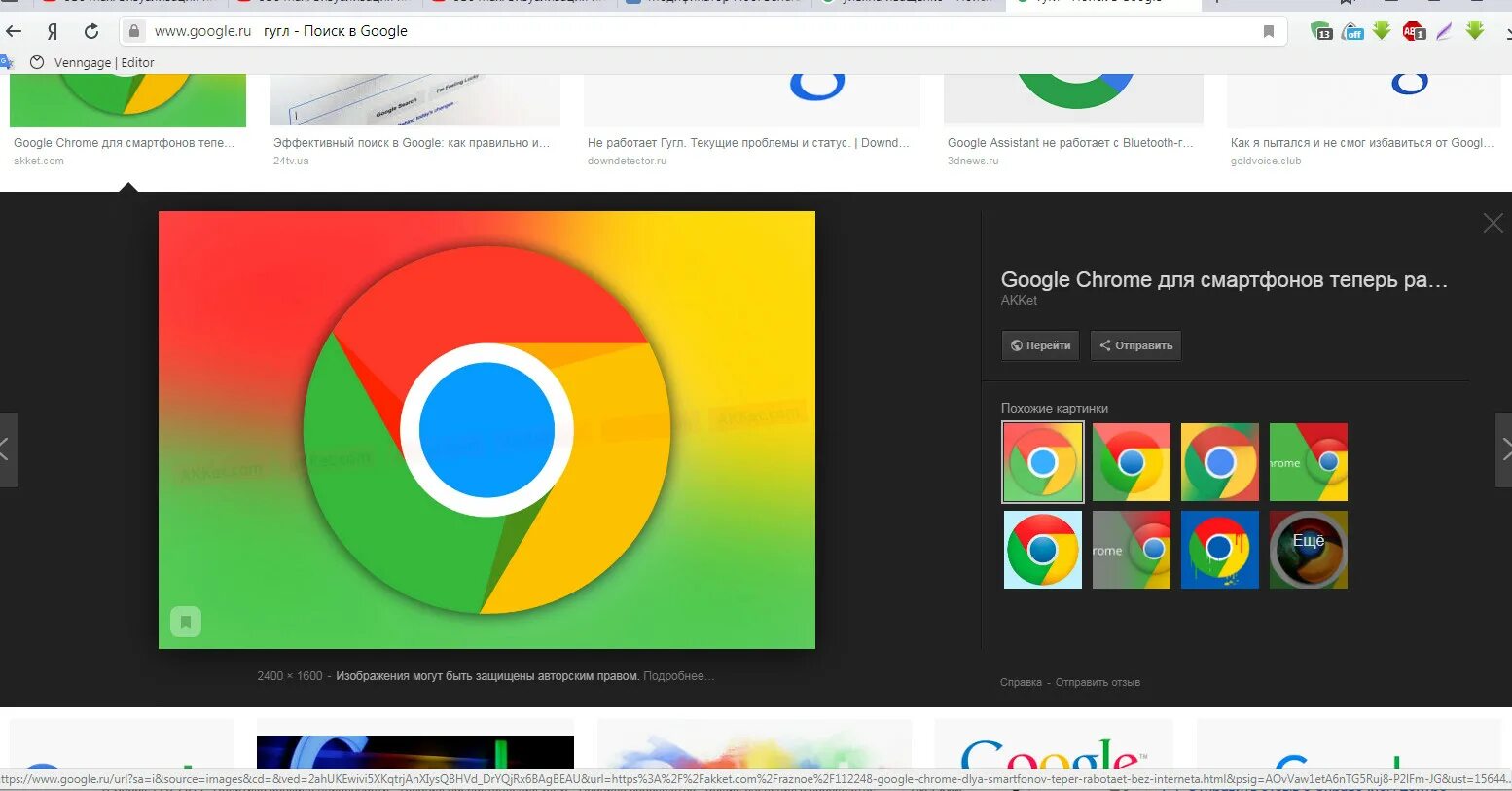The width and height of the screenshot is (1512, 791).
Task: Click caption 'Эффективный поиск в Google: как правильно и…'
Action: 412,143
